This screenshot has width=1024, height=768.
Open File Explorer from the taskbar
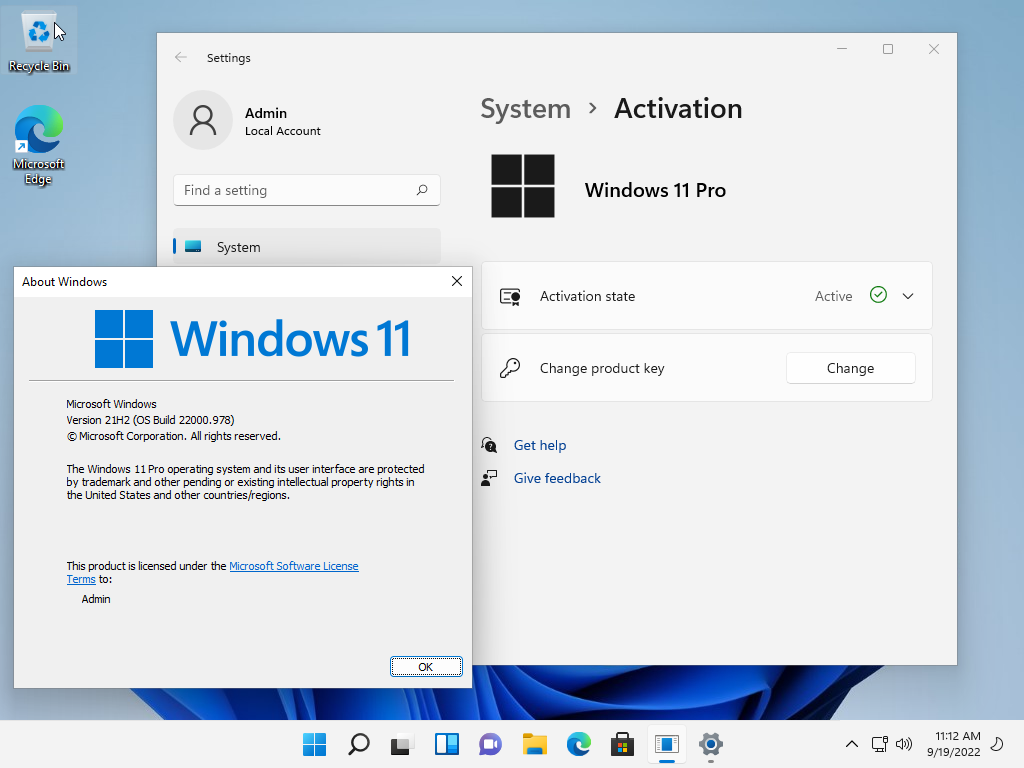click(534, 744)
